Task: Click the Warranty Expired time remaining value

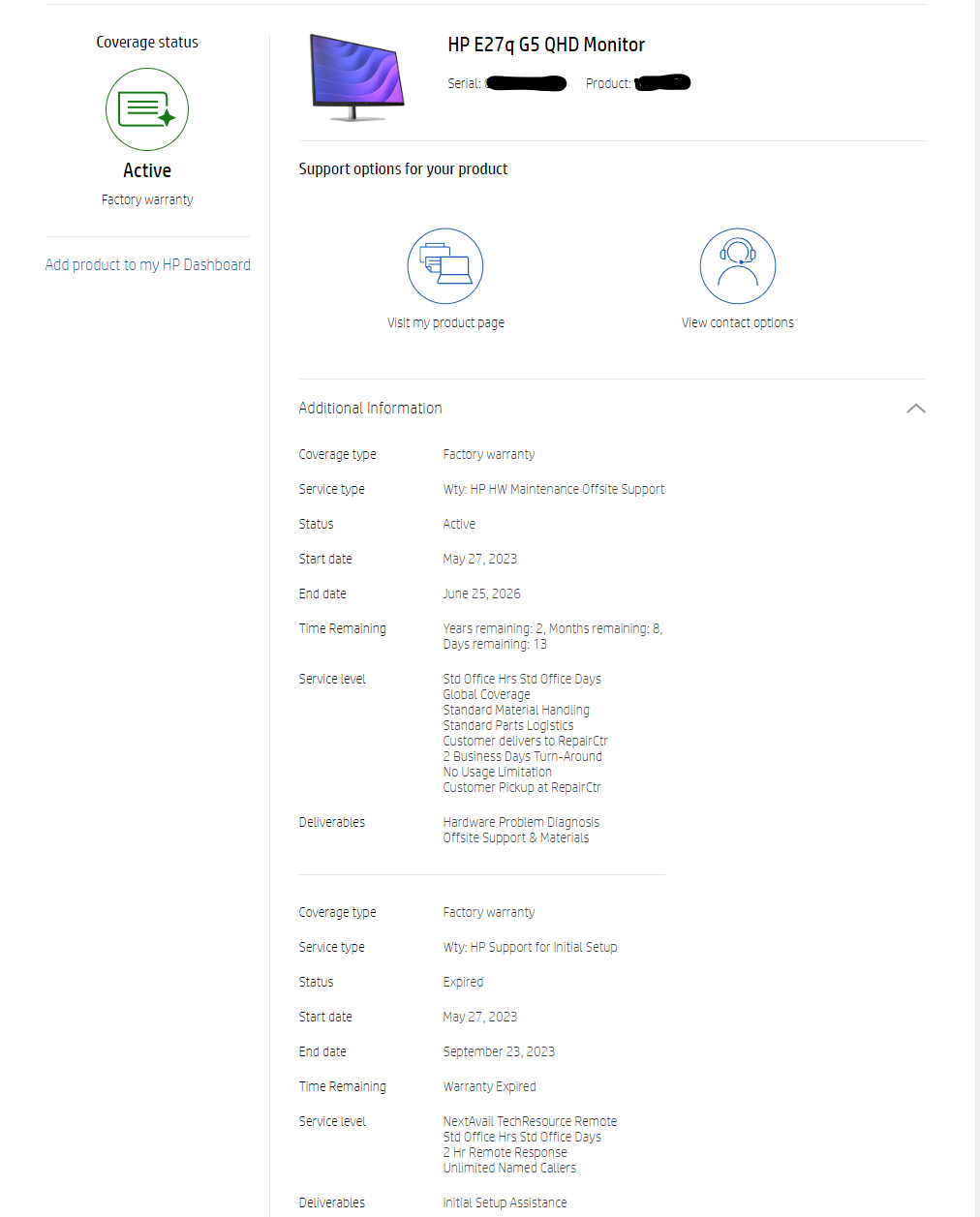Action: pos(489,1086)
